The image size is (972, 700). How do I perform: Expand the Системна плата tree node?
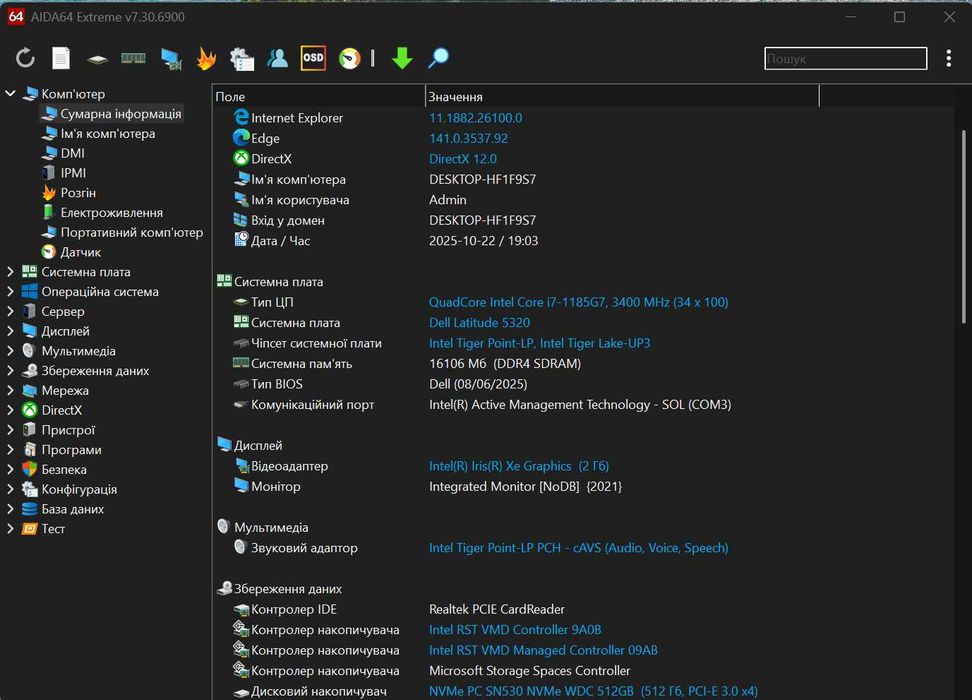click(x=11, y=272)
